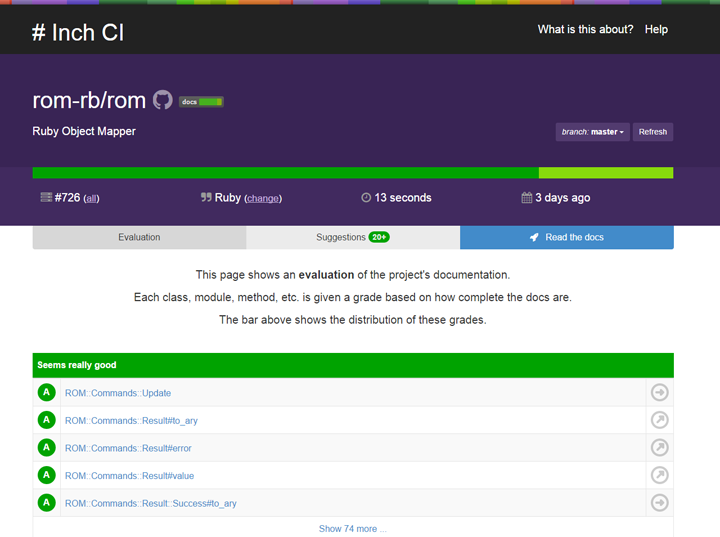Screen dimensions: 720x537
Task: Switch to the Suggestions tab
Action: 353,237
